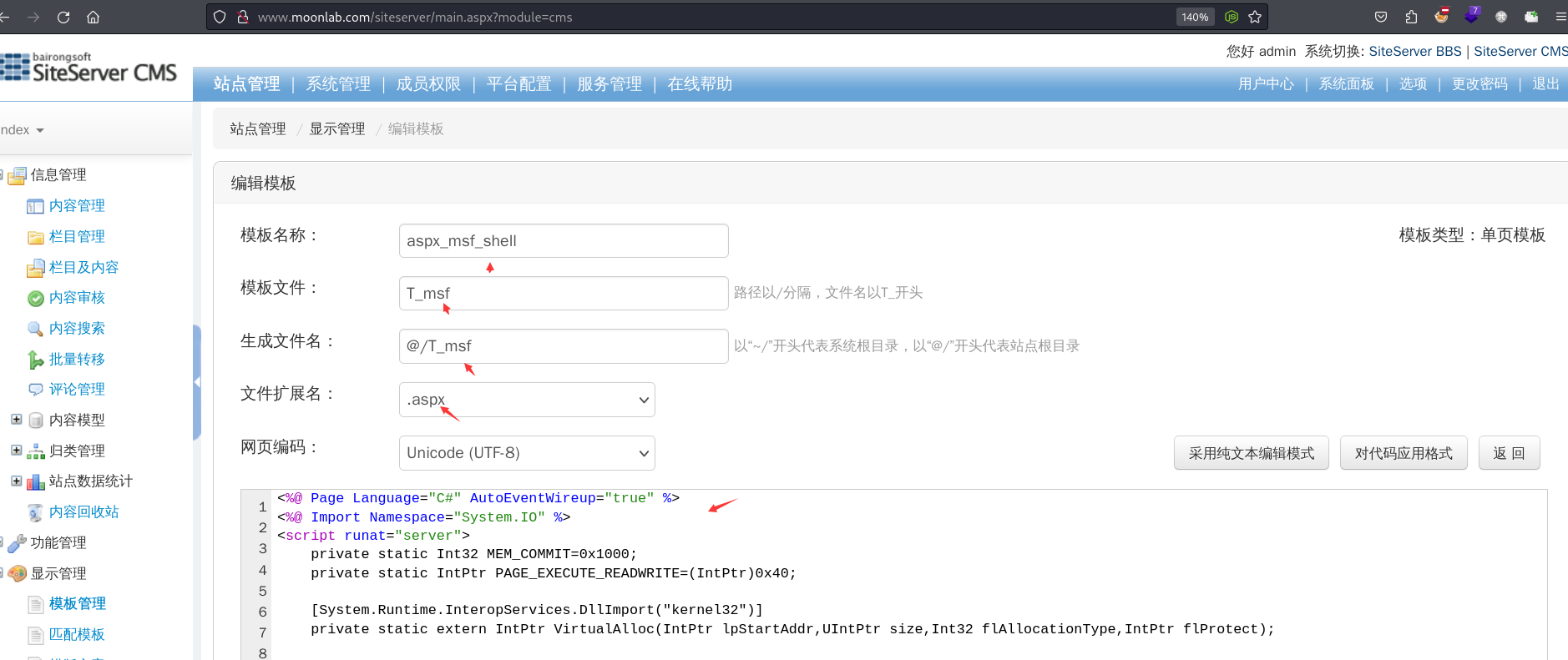1568x660 pixels.
Task: Collapse the left sidebar with the handle
Action: point(197,382)
